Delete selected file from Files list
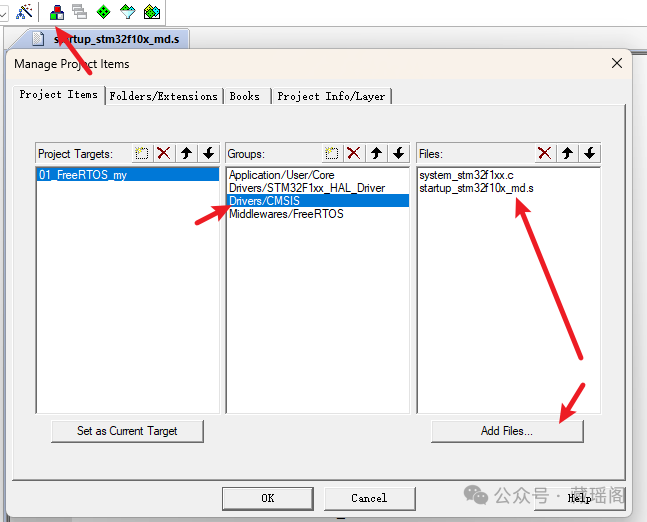The height and width of the screenshot is (522, 647). tap(545, 154)
